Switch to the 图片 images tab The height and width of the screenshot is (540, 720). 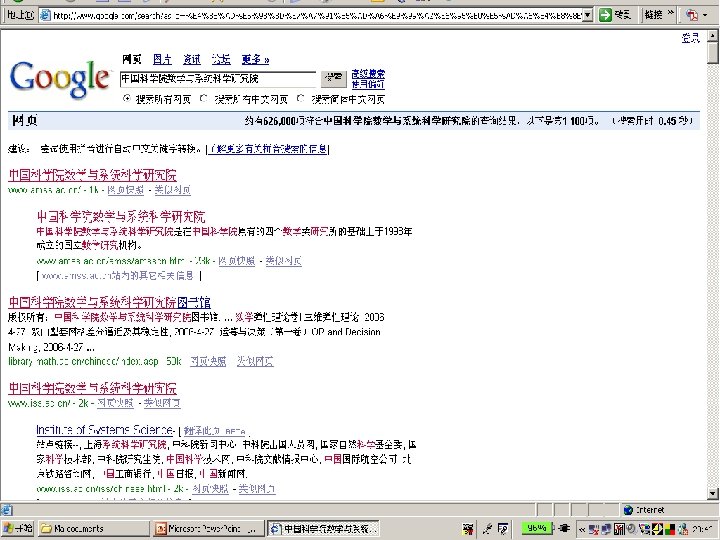(162, 59)
